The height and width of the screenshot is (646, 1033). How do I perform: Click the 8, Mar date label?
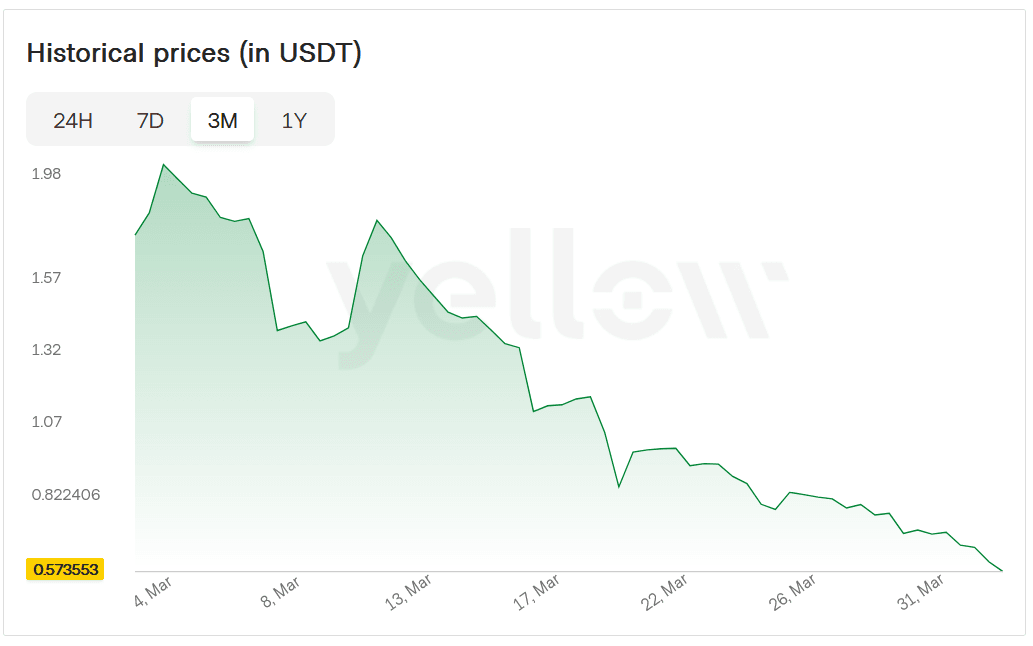(280, 592)
